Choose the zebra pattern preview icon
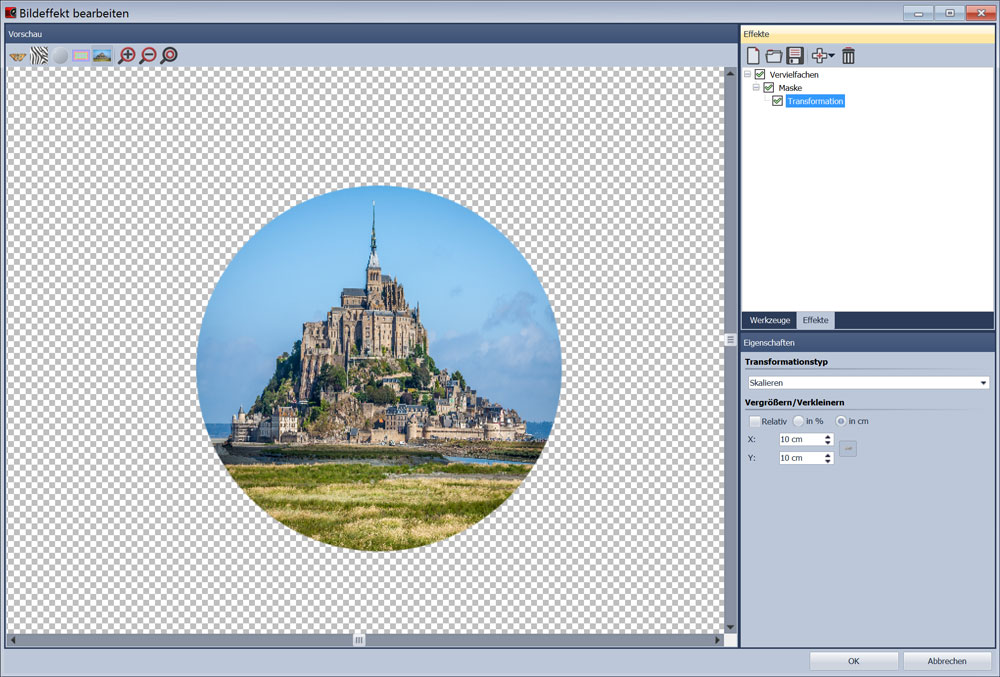Image resolution: width=1000 pixels, height=677 pixels. pos(39,56)
